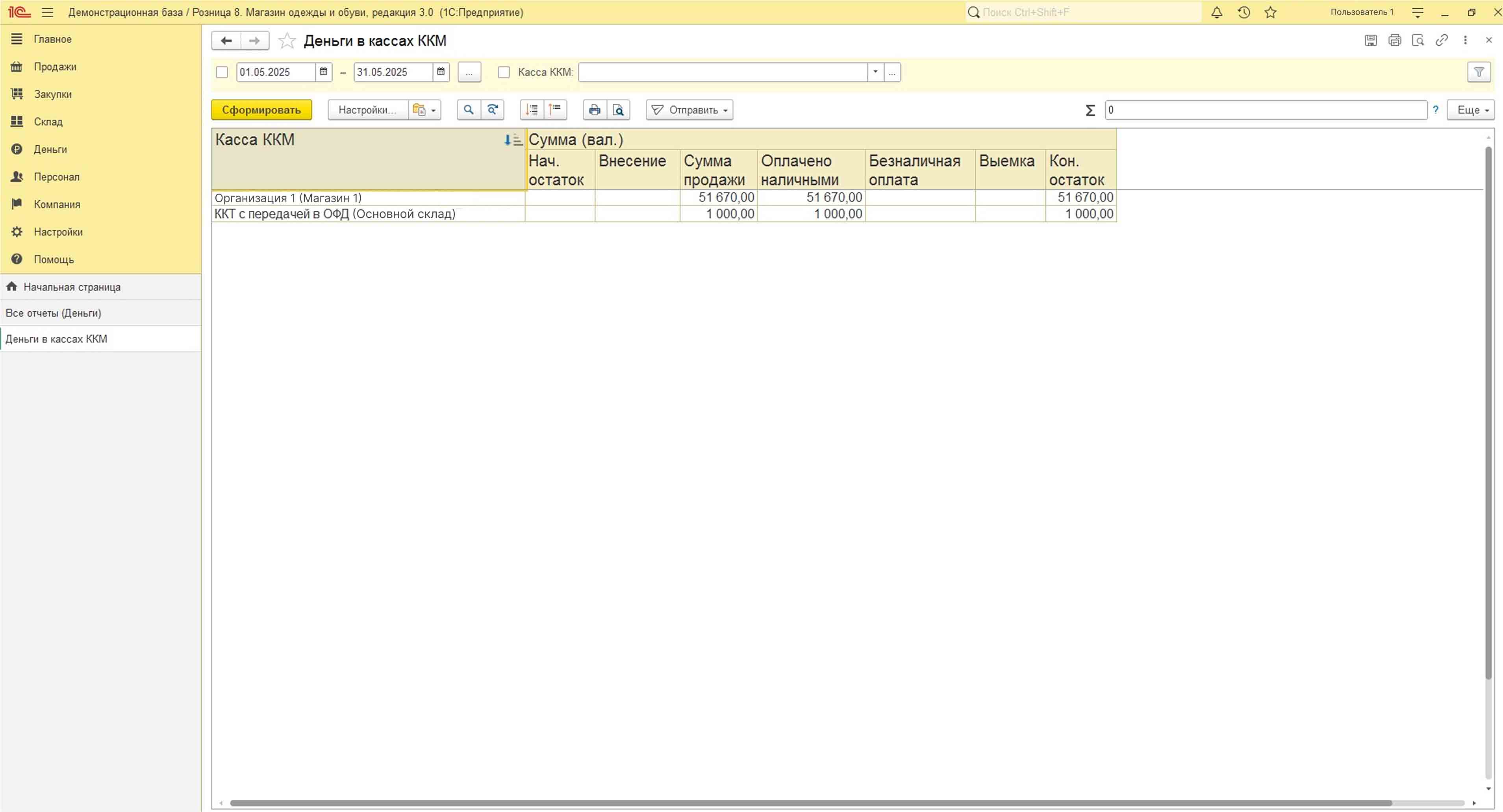Open service settings lines icon near user
This screenshot has height=812, width=1503.
tap(1417, 12)
